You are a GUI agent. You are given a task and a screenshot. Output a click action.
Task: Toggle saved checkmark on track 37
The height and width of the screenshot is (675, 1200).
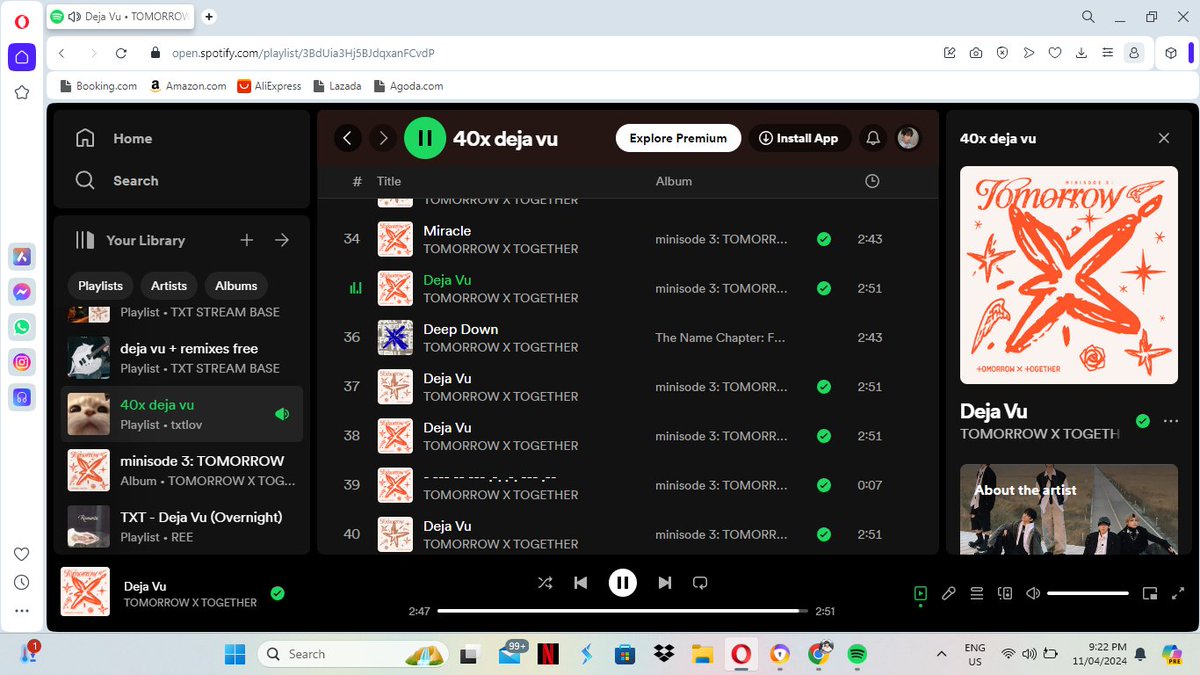coord(823,386)
